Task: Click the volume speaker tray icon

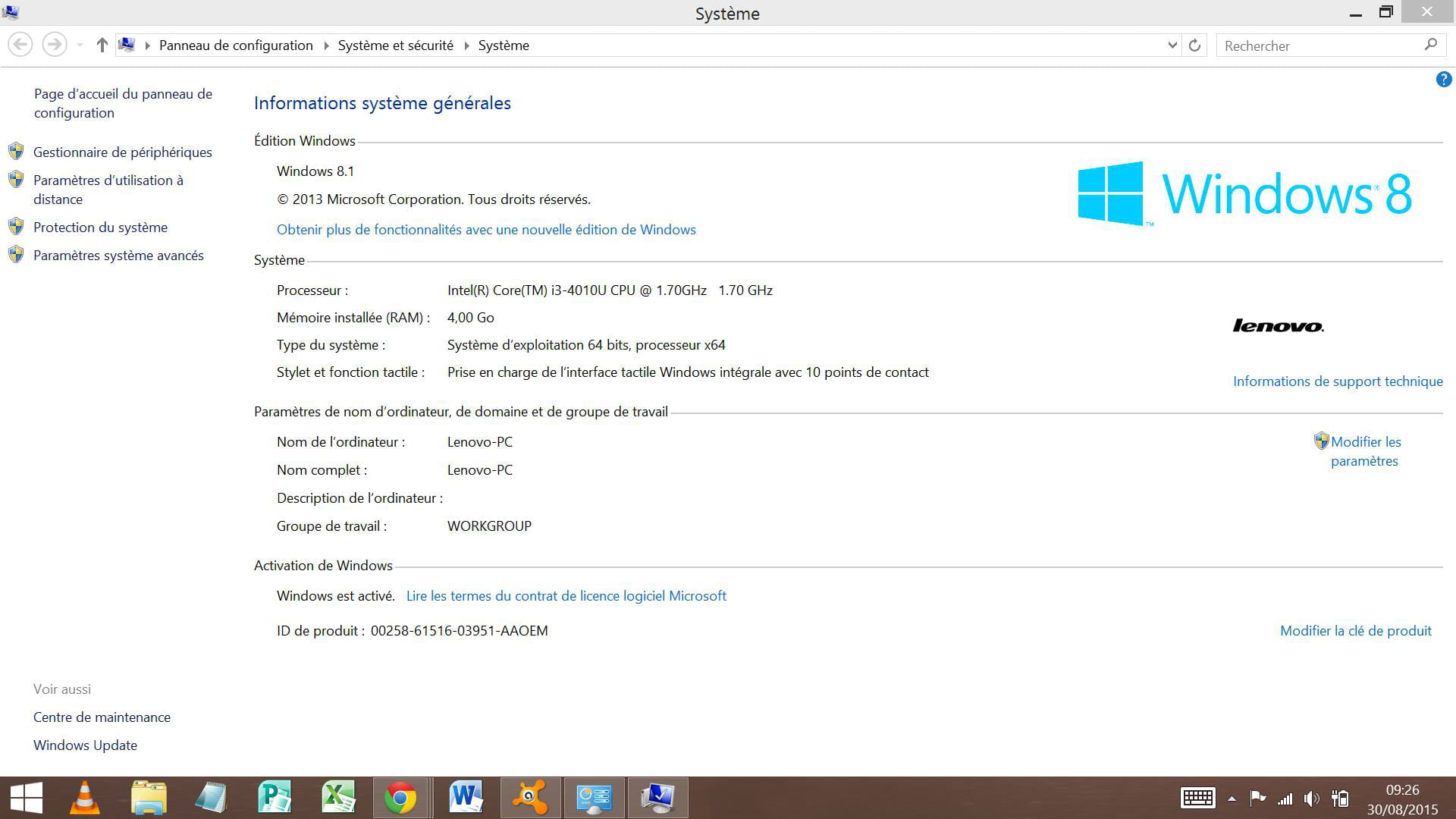Action: click(x=1311, y=799)
